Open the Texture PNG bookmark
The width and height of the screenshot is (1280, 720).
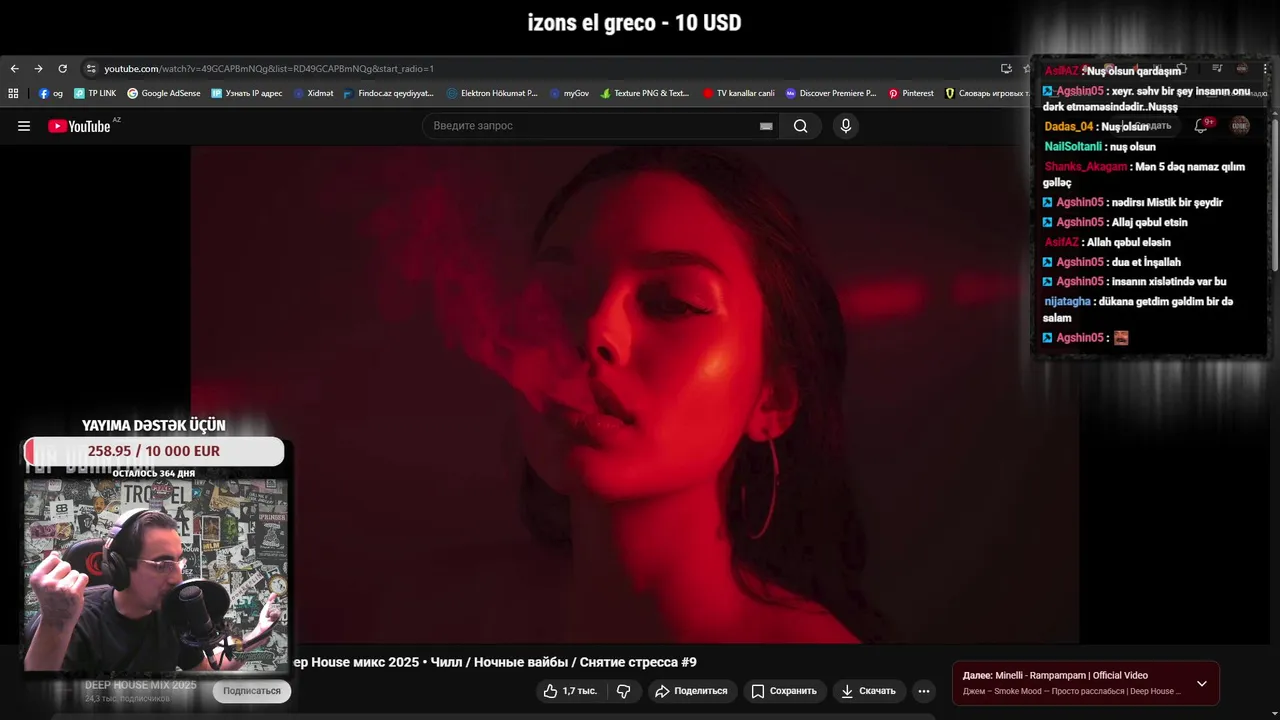tap(645, 93)
